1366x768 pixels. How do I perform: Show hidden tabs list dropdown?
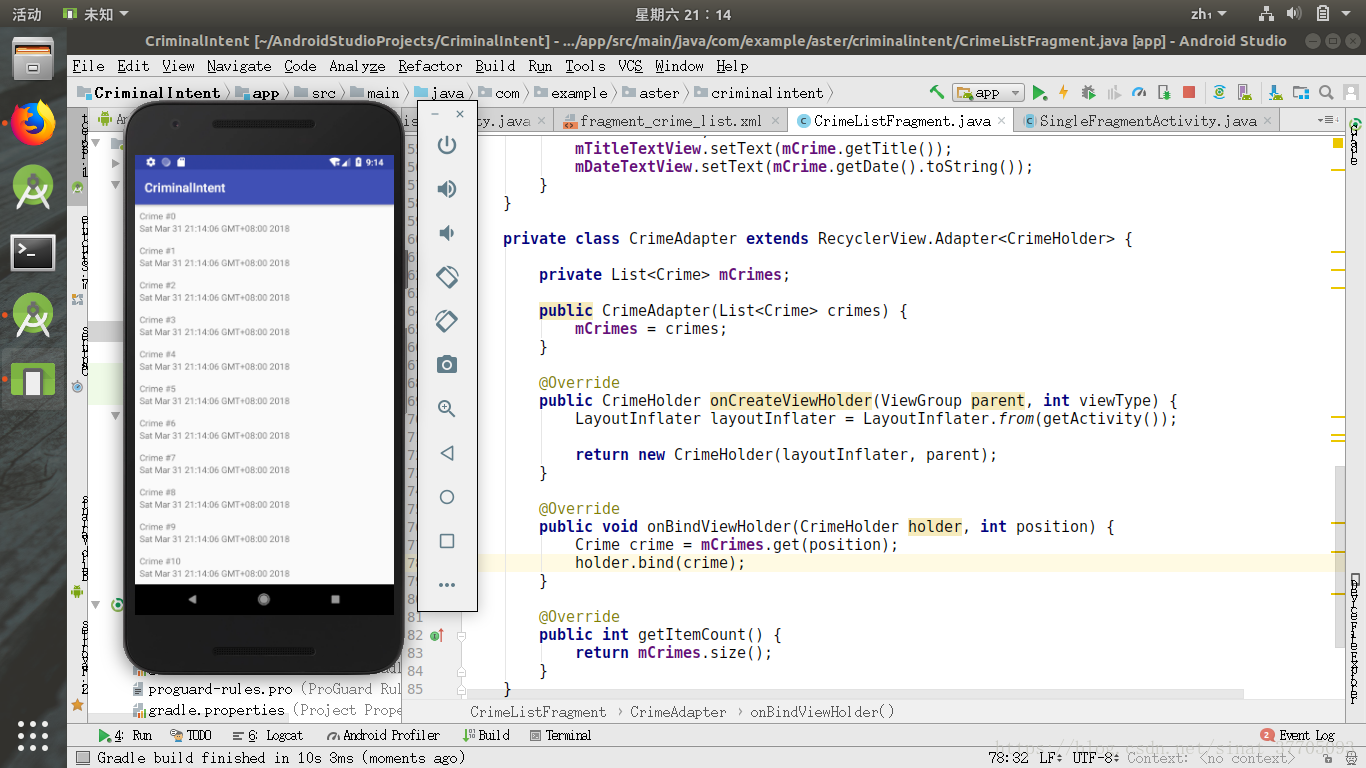click(x=1330, y=120)
